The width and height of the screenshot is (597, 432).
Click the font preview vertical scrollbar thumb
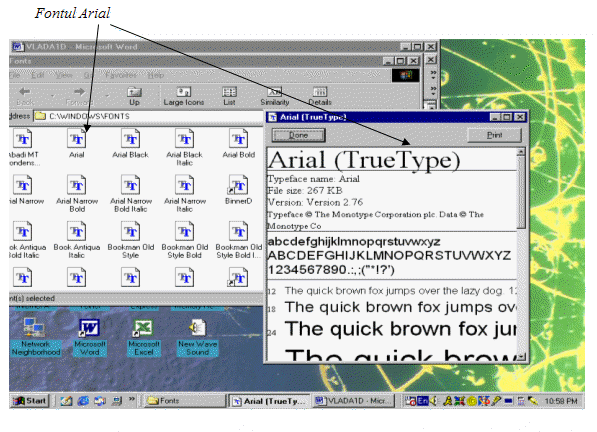(x=520, y=192)
